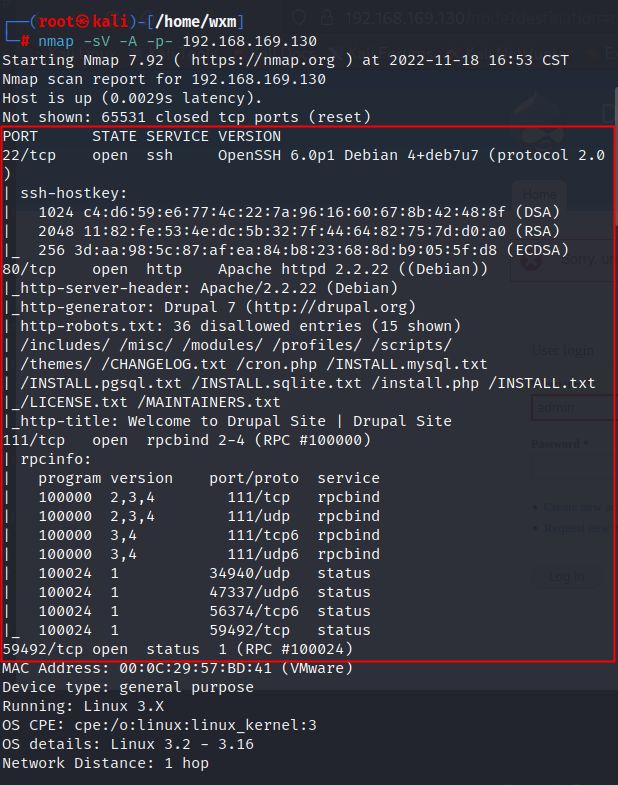Click the Log in button

click(x=566, y=577)
